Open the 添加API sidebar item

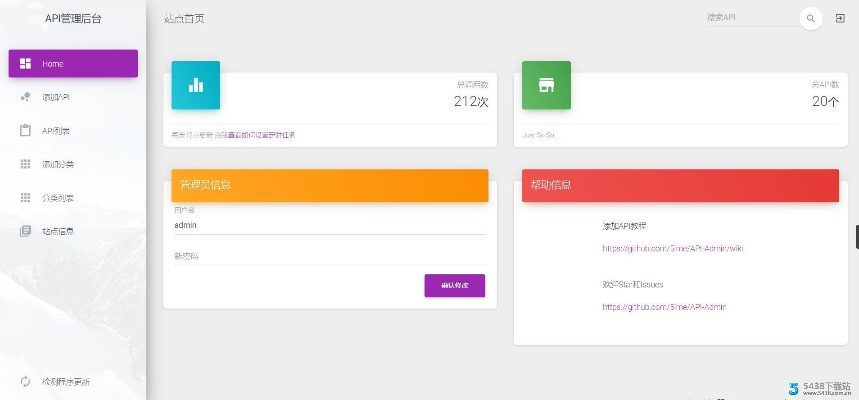point(56,97)
